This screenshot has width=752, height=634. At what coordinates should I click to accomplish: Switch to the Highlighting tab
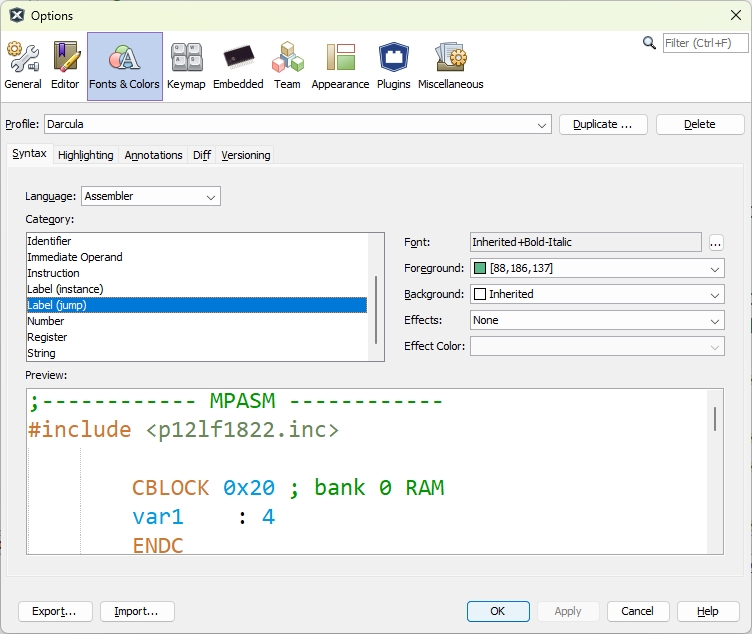[x=86, y=155]
